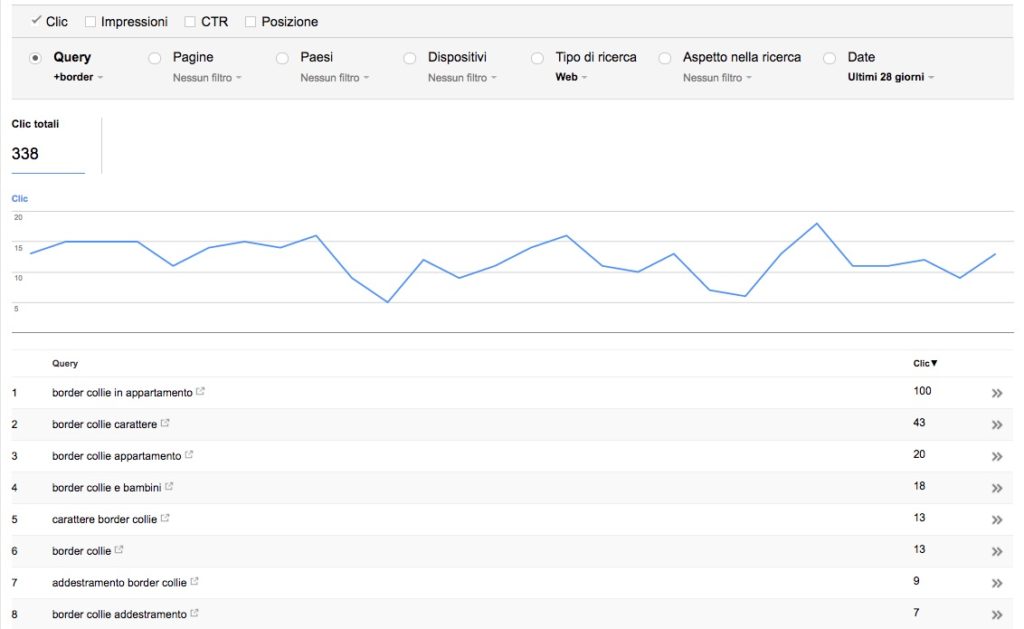Open the '+border' query filter dropdown
The height and width of the screenshot is (629, 1024).
click(78, 77)
